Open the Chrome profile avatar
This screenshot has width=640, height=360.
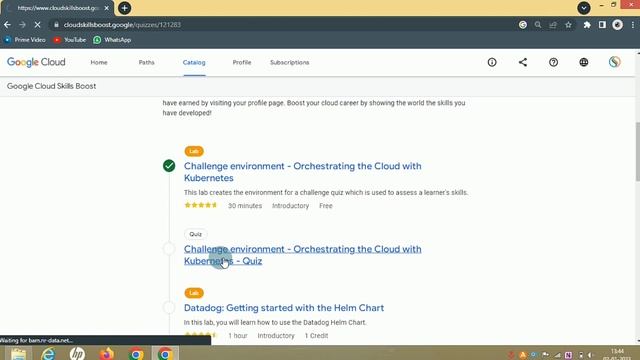pyautogui.click(x=617, y=25)
